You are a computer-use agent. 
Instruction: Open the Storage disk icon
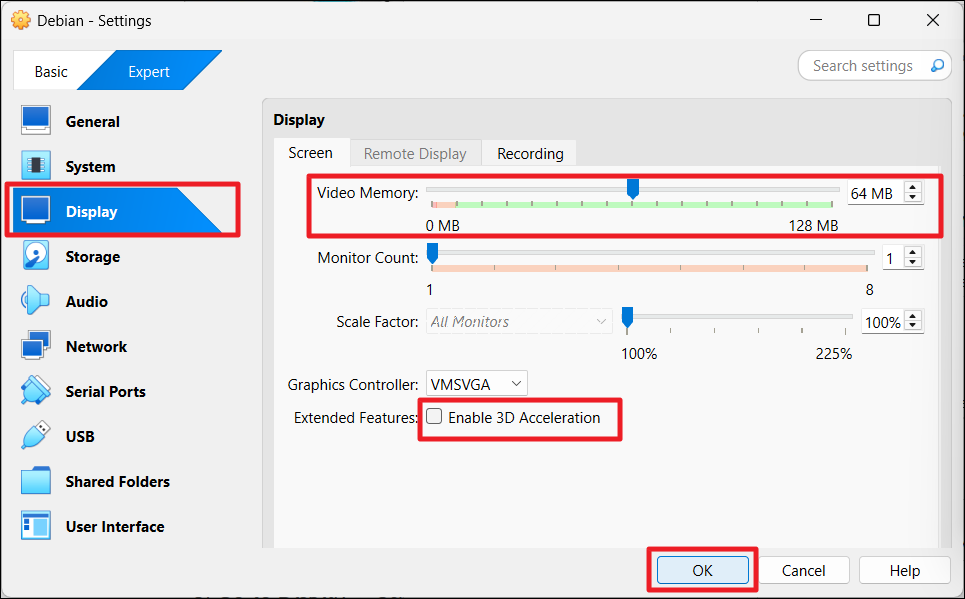pyautogui.click(x=36, y=256)
